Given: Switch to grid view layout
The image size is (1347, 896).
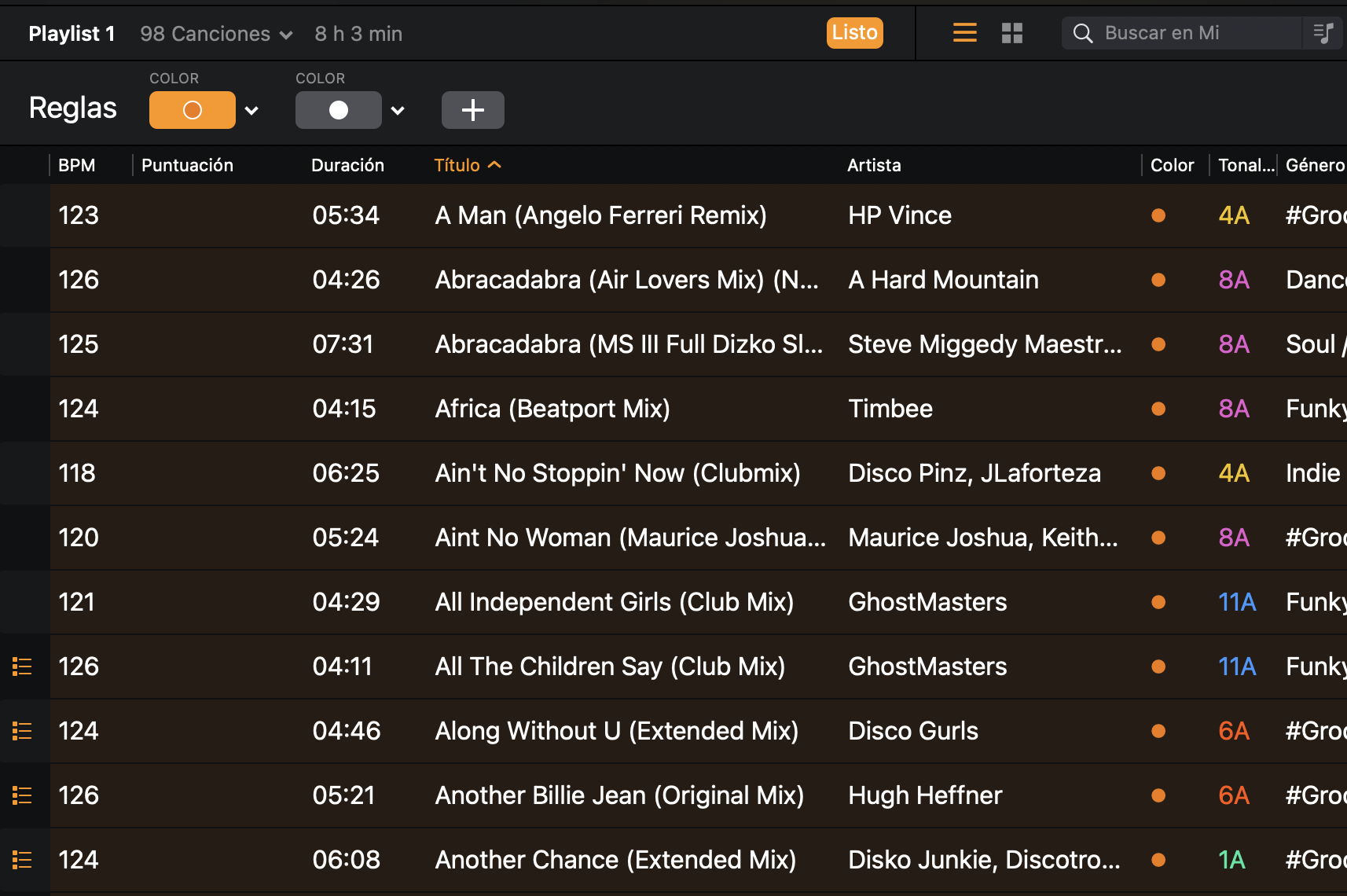Looking at the screenshot, I should [x=1012, y=33].
